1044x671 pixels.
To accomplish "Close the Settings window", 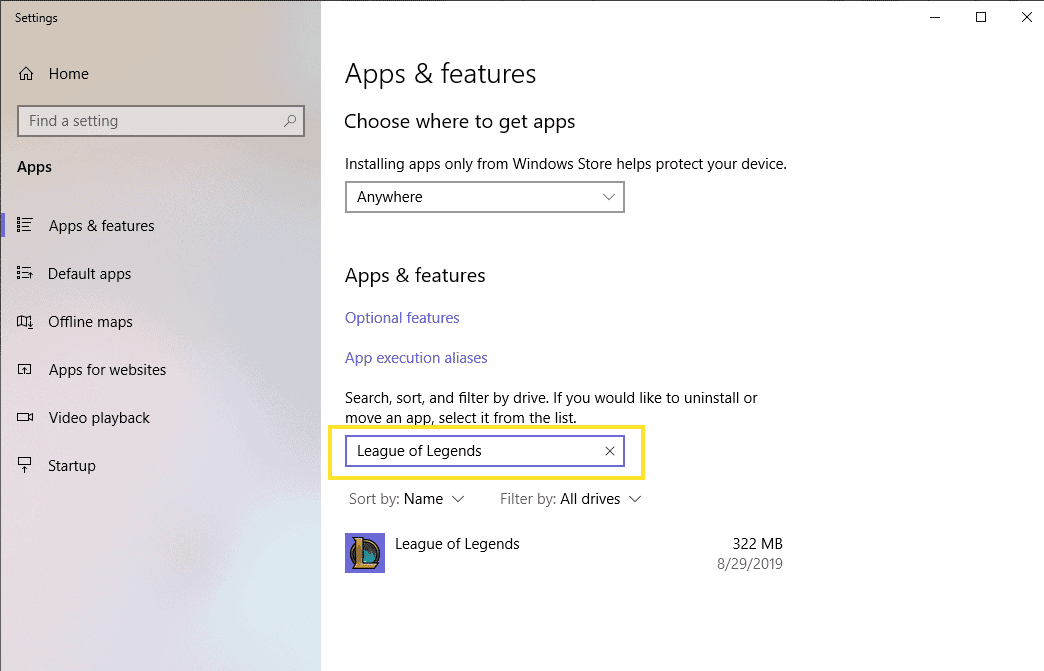I will click(1026, 17).
